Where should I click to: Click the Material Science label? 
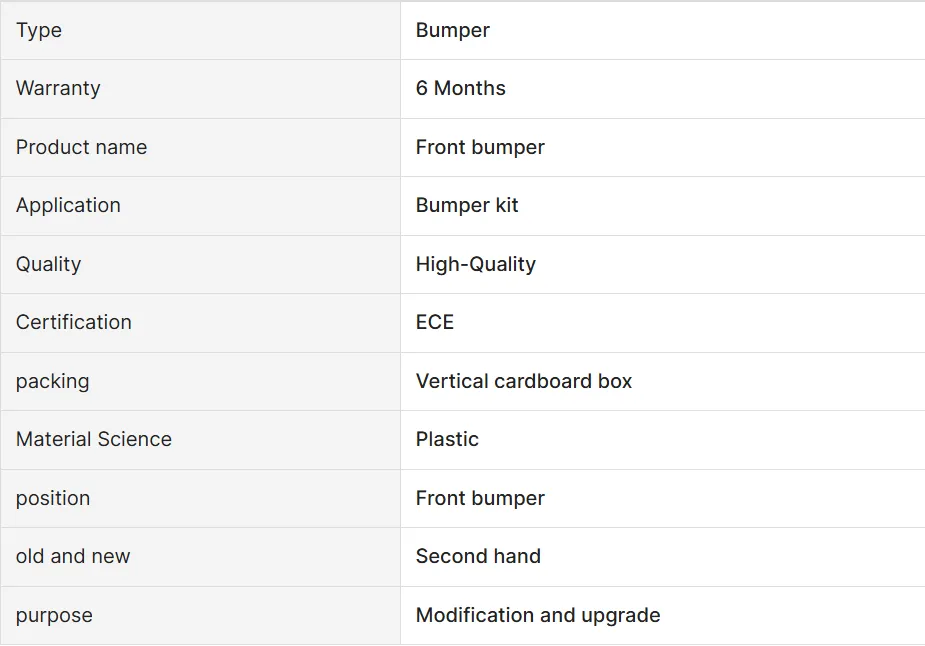[x=93, y=439]
